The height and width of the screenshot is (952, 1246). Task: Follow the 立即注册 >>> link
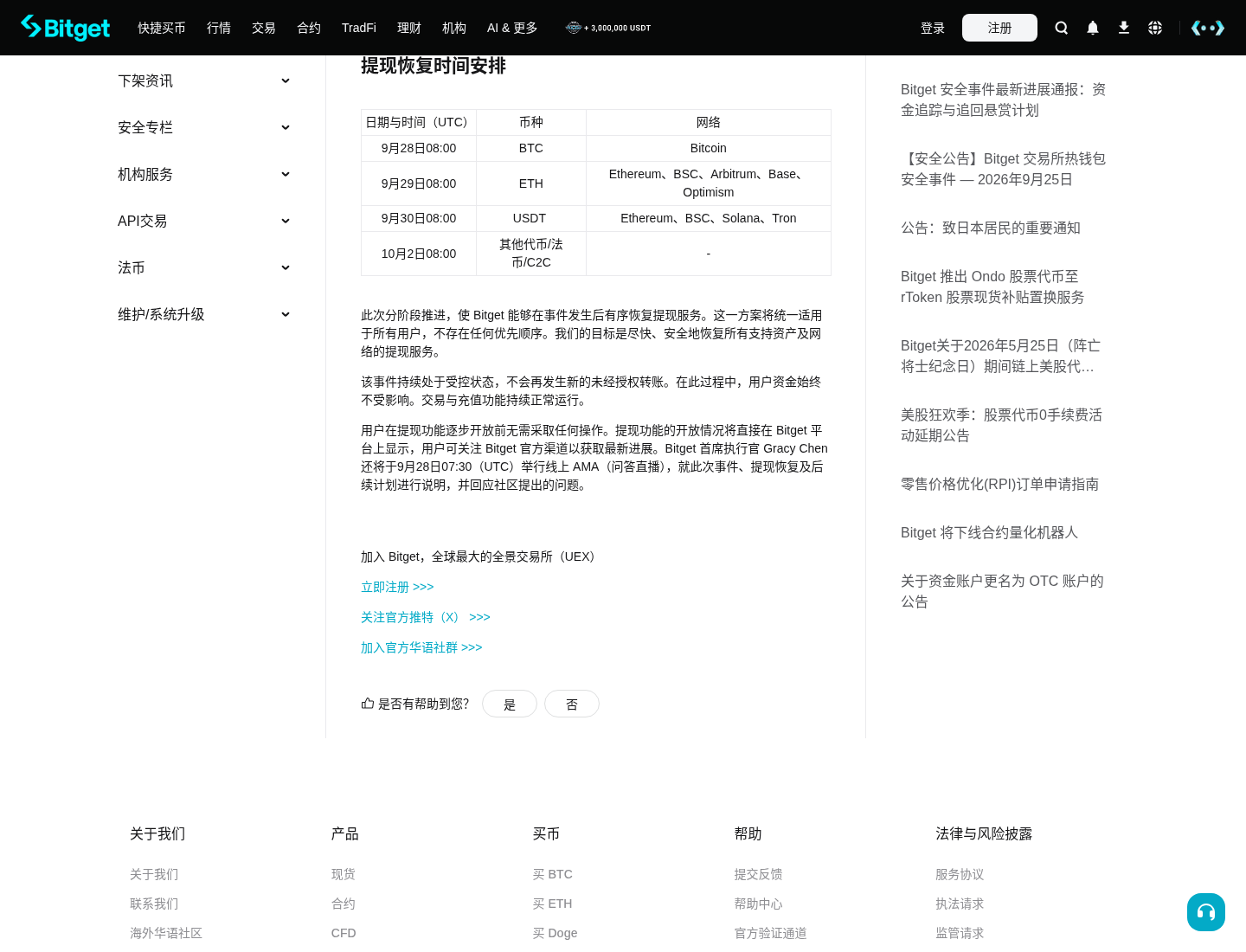(397, 587)
